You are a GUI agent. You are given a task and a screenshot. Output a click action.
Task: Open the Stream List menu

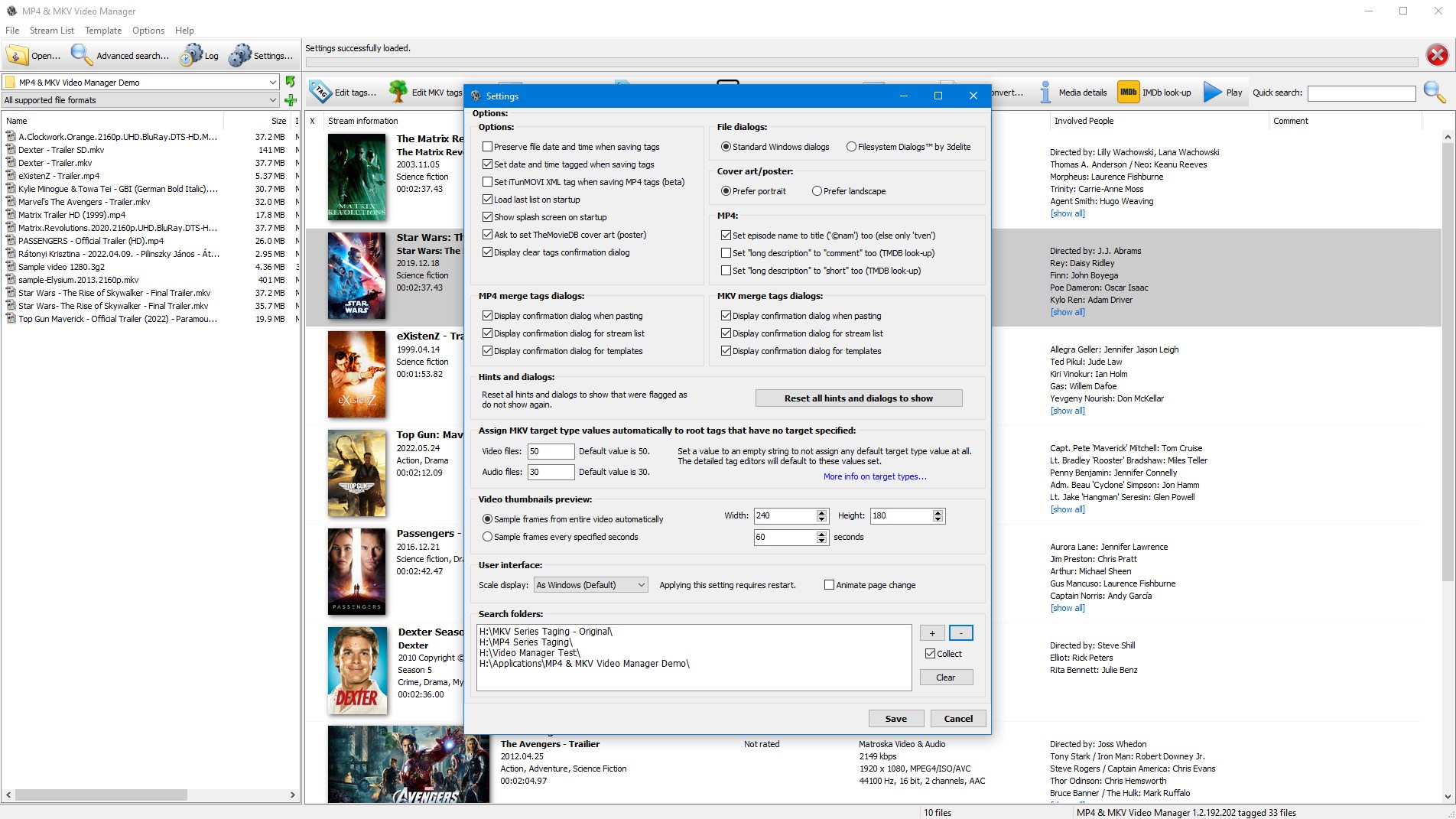tap(52, 31)
